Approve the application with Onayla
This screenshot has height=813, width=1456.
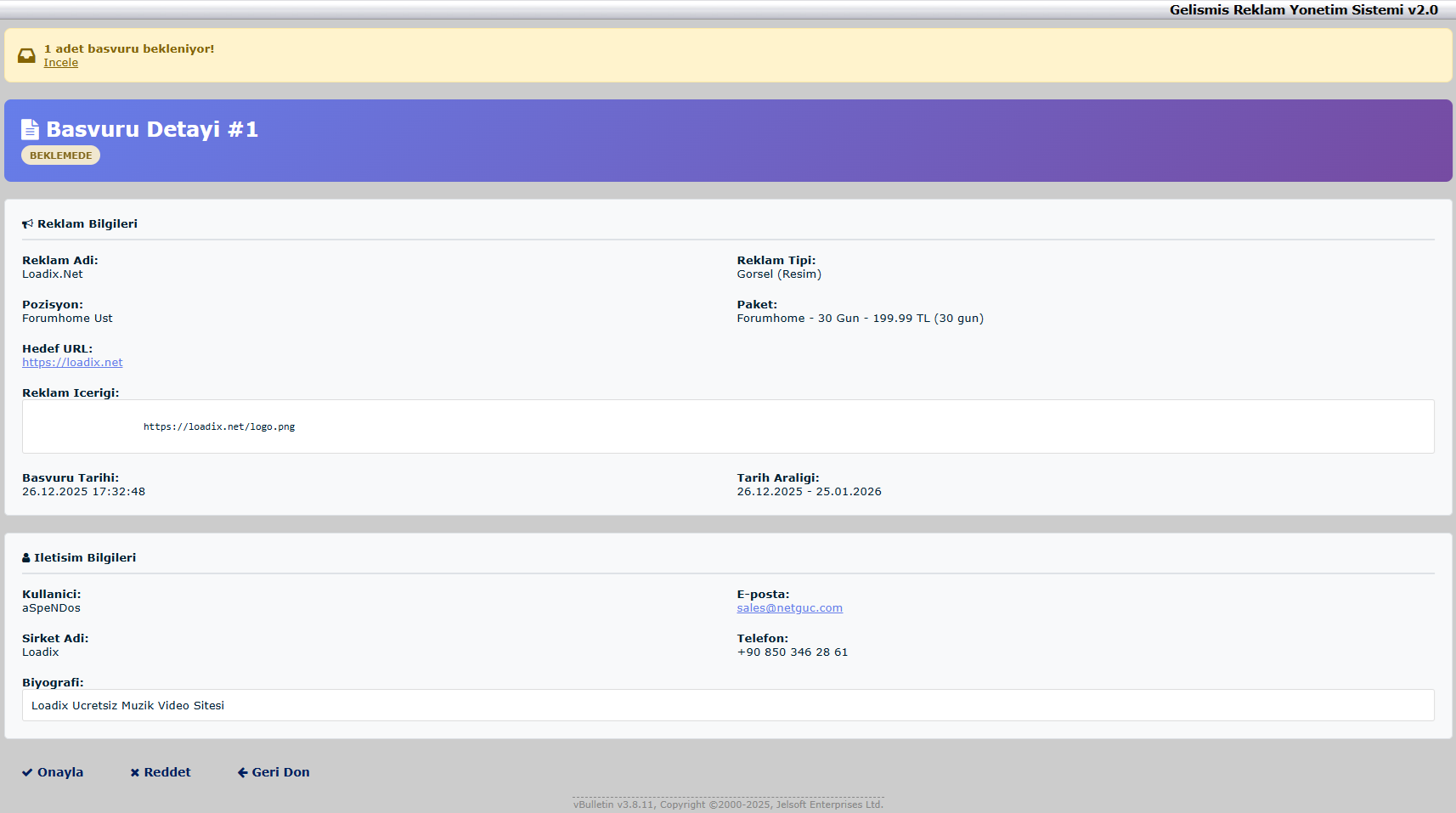(x=59, y=772)
